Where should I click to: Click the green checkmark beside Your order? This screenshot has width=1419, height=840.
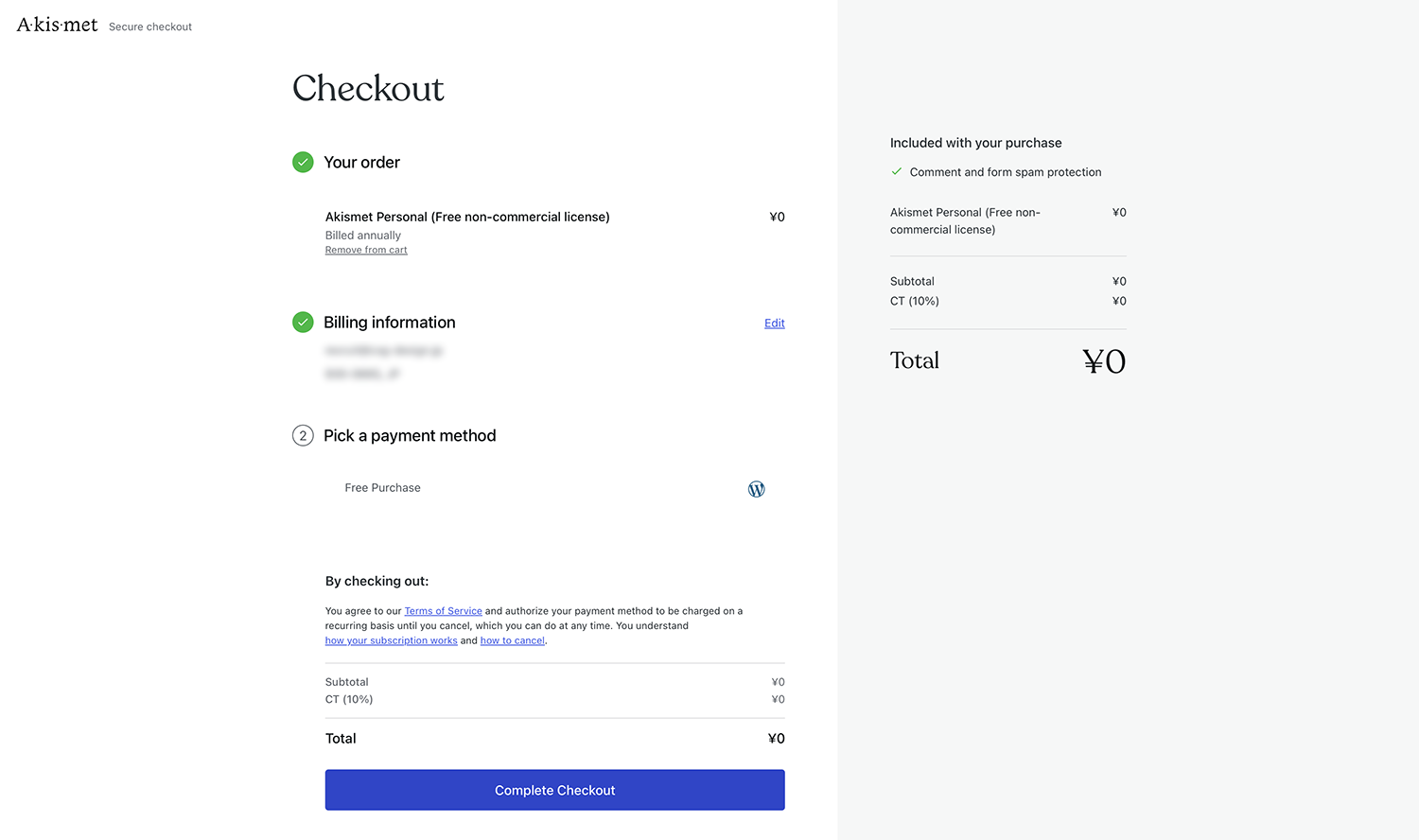click(x=303, y=162)
